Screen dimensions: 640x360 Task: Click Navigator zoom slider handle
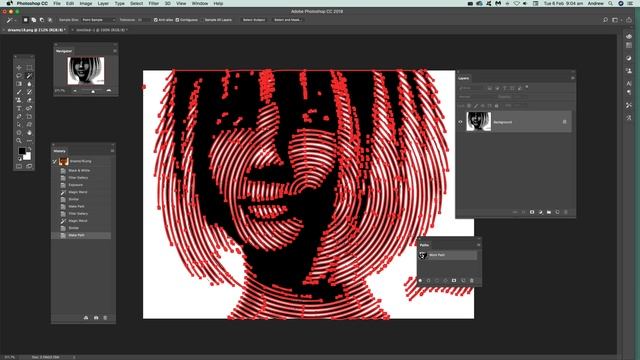point(93,91)
